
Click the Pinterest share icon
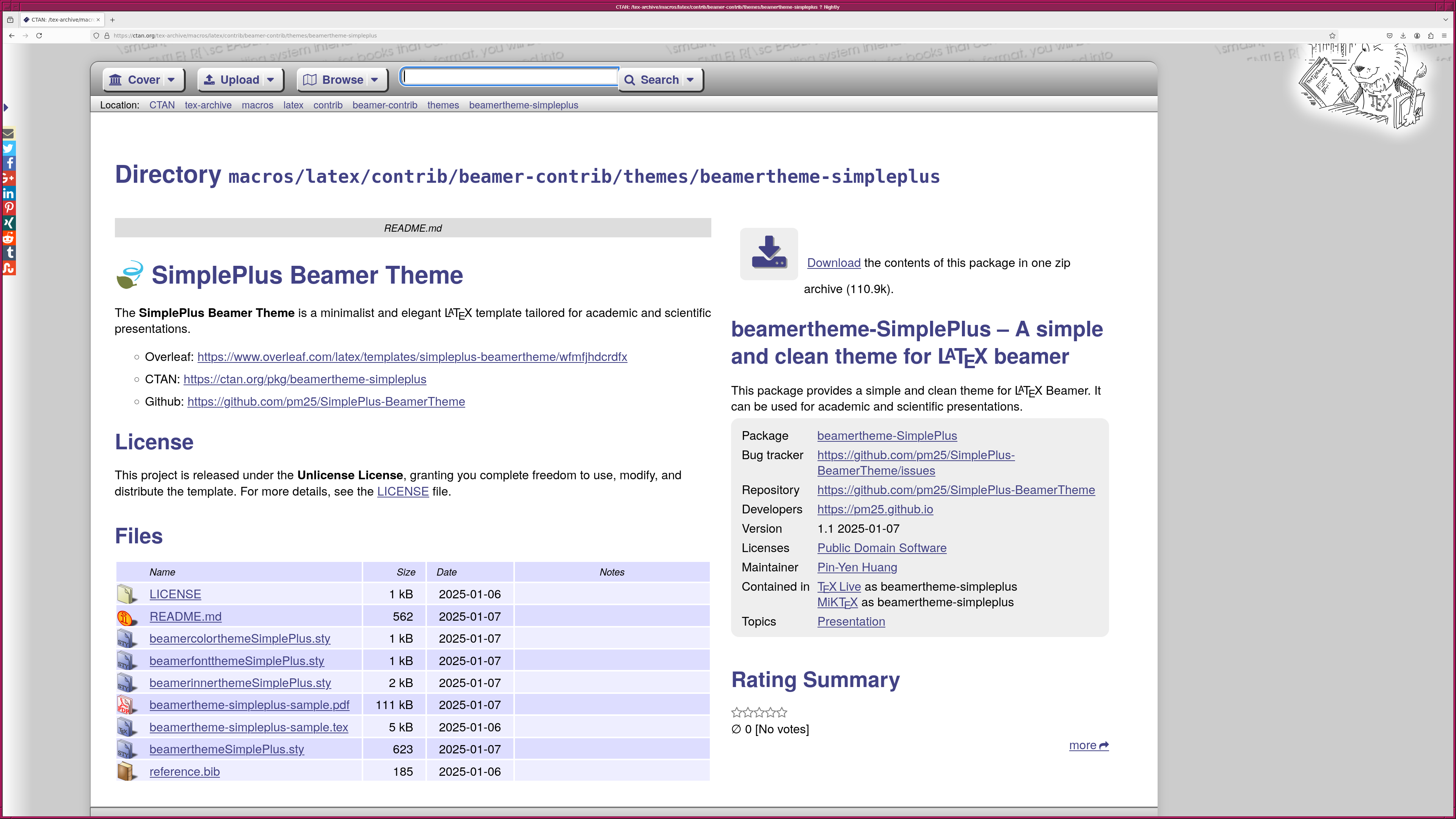point(8,208)
